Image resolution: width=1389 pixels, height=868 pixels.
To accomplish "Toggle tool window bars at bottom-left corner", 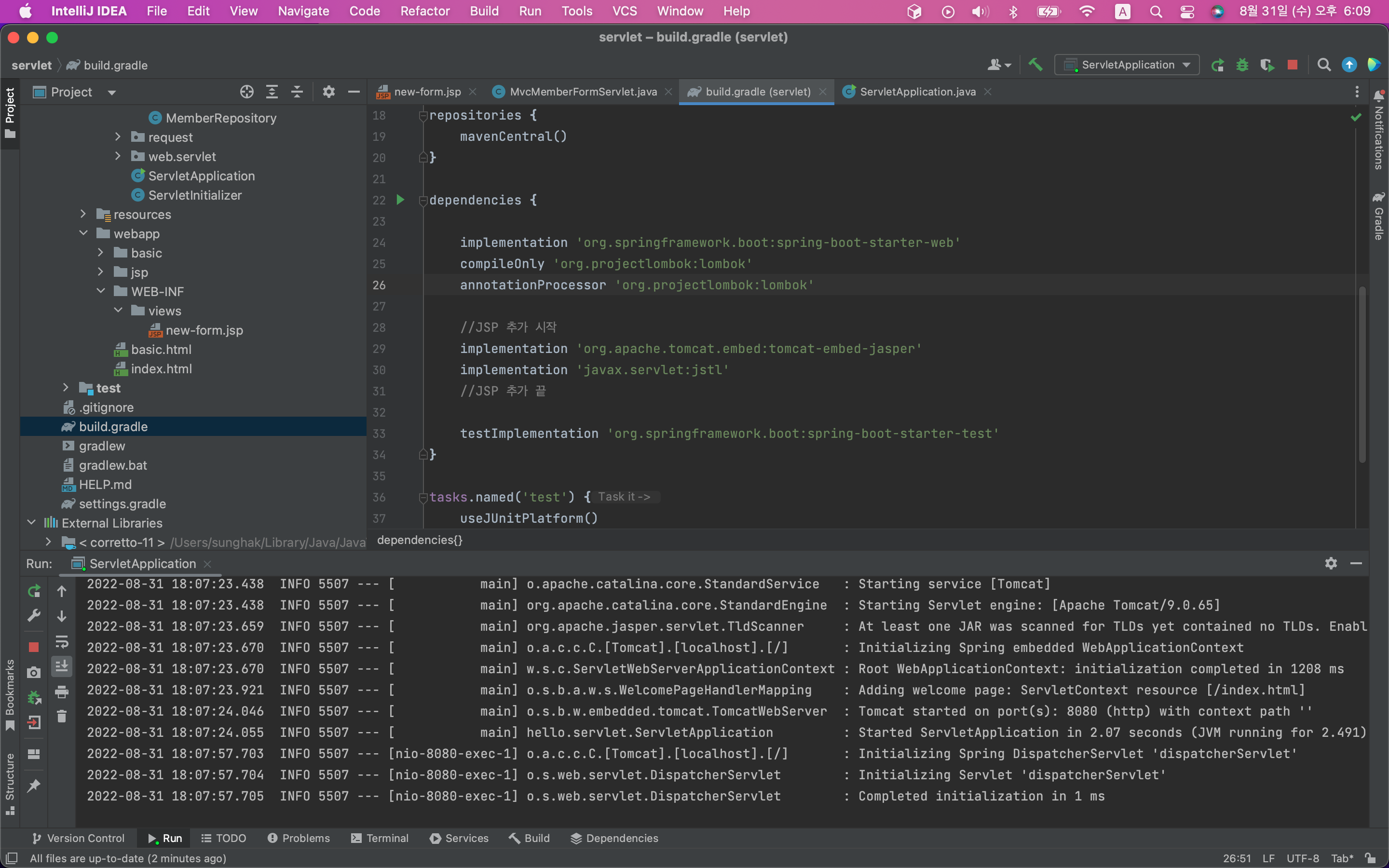I will 12,858.
